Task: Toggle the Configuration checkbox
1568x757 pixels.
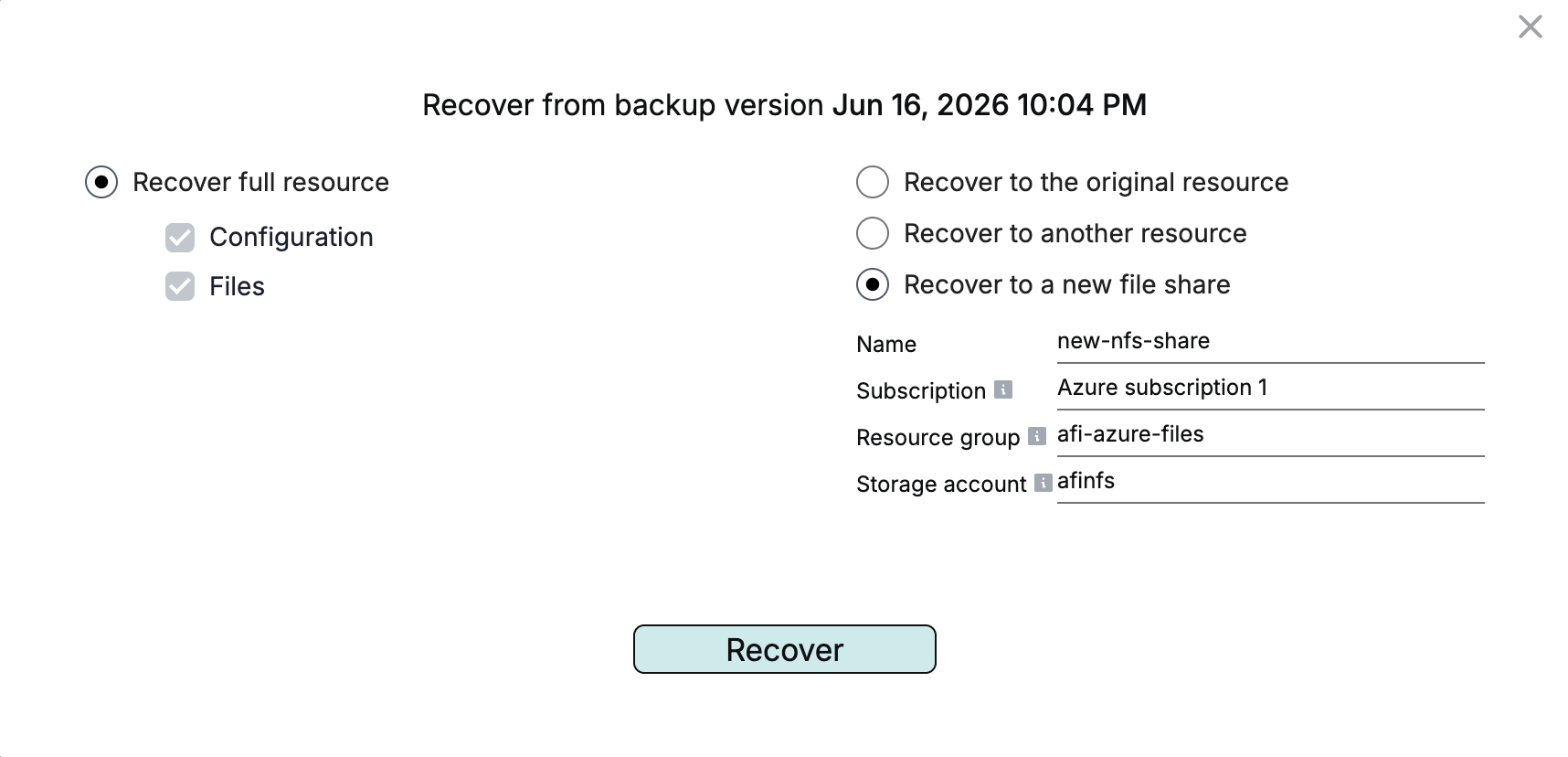Action: click(x=180, y=237)
